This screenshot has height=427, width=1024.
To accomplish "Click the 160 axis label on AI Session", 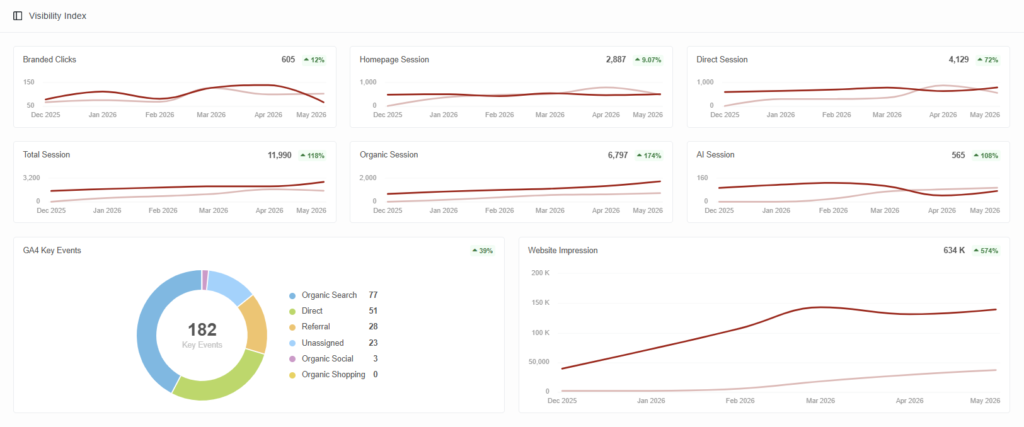I will click(x=703, y=178).
